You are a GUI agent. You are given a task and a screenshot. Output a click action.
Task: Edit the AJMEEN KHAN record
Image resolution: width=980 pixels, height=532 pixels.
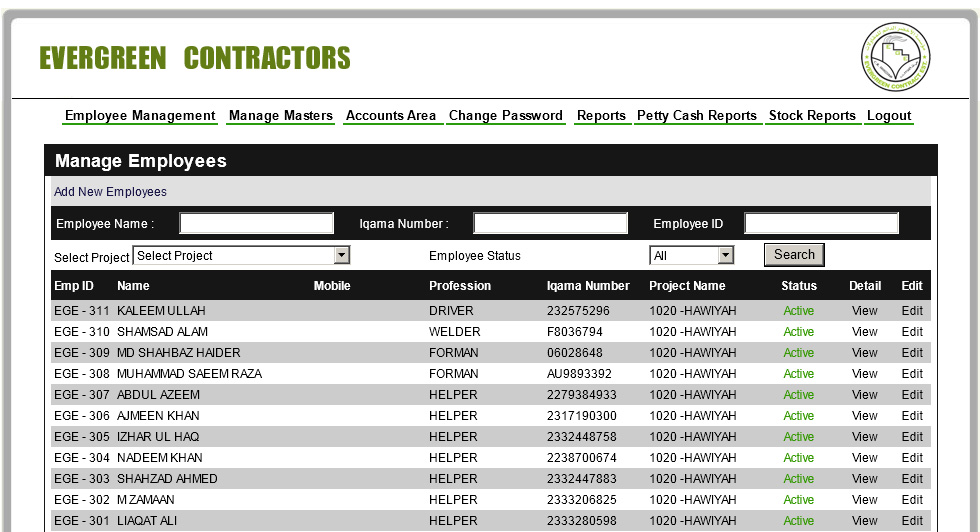[912, 416]
